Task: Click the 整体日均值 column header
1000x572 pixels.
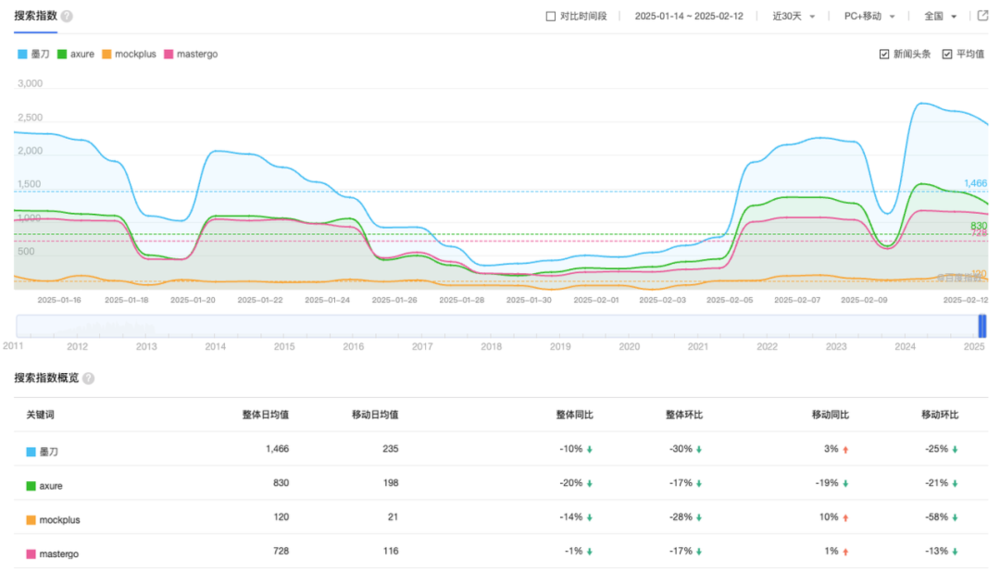Action: pyautogui.click(x=265, y=415)
